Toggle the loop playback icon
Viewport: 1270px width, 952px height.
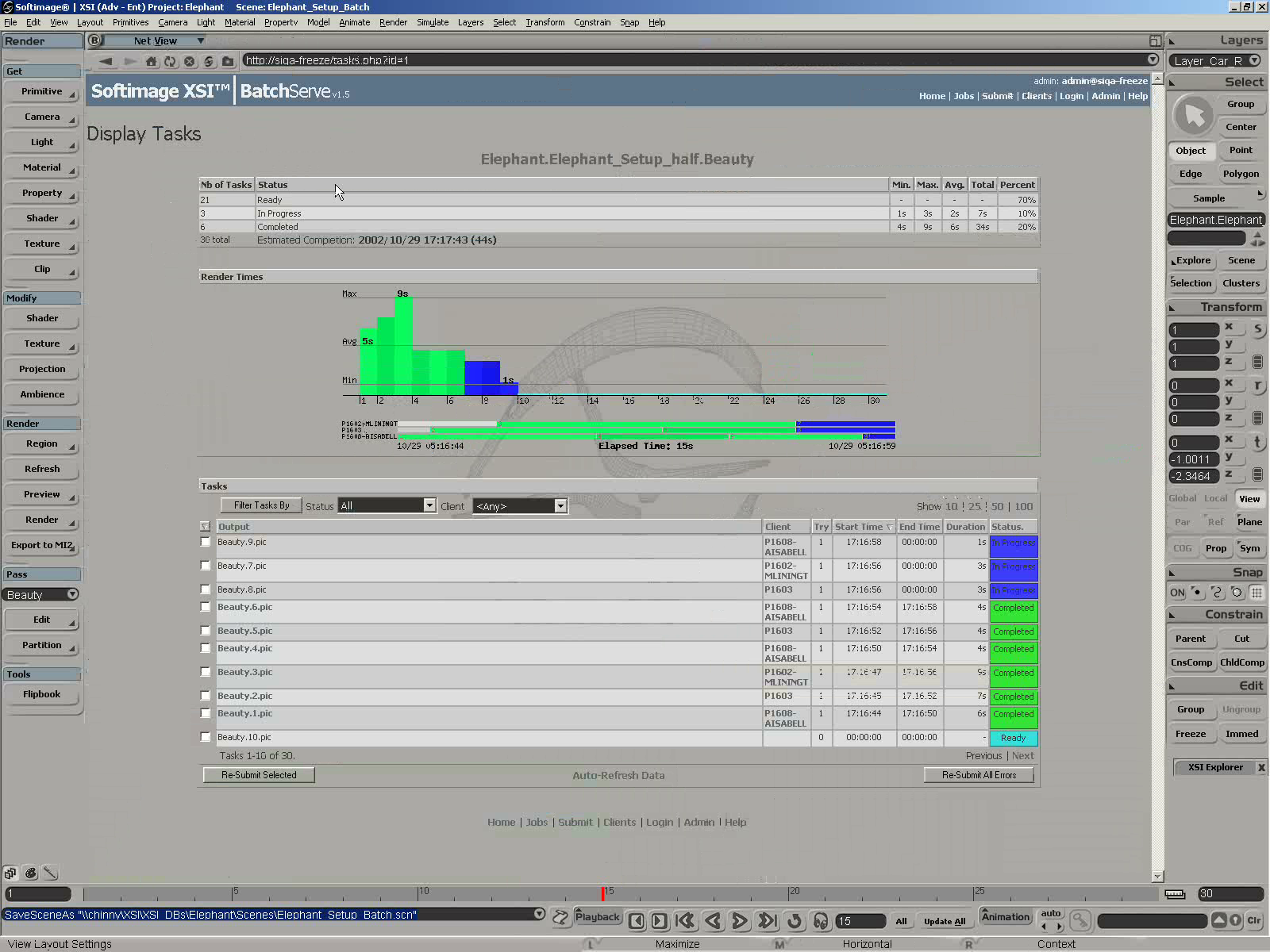tap(794, 920)
